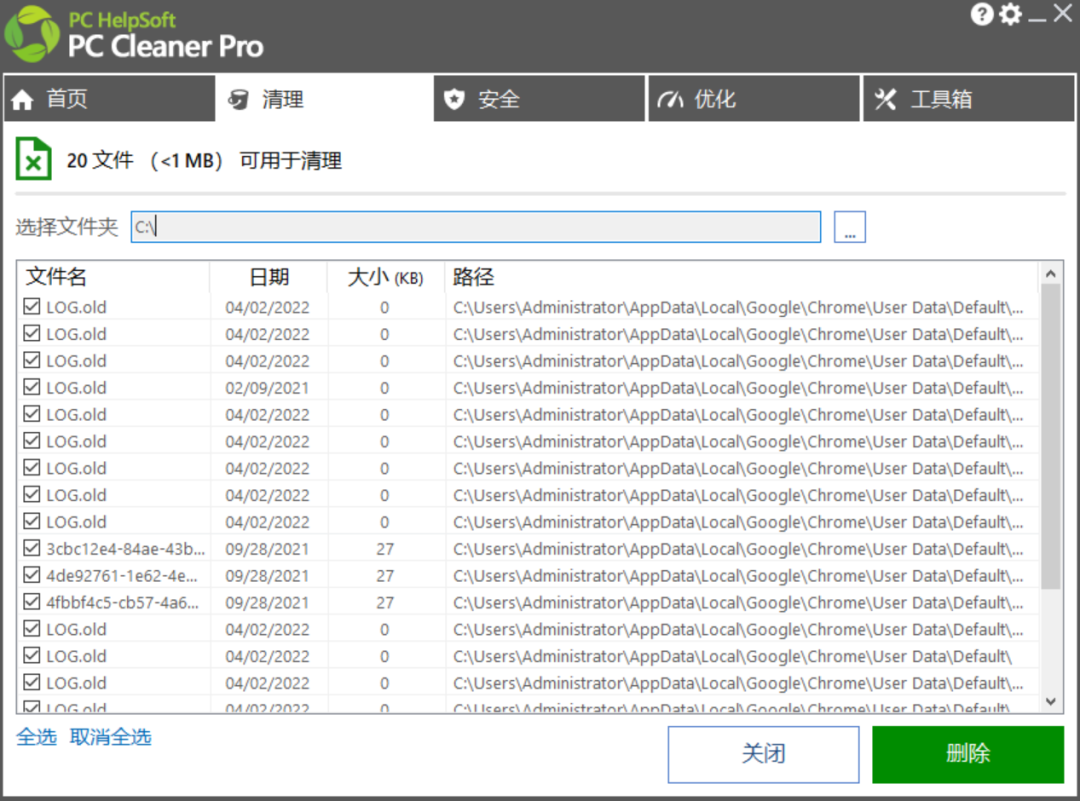The width and height of the screenshot is (1080, 801).
Task: Click the '20 文件 (<1 MB) 可用于清理' summary text
Action: 204,160
